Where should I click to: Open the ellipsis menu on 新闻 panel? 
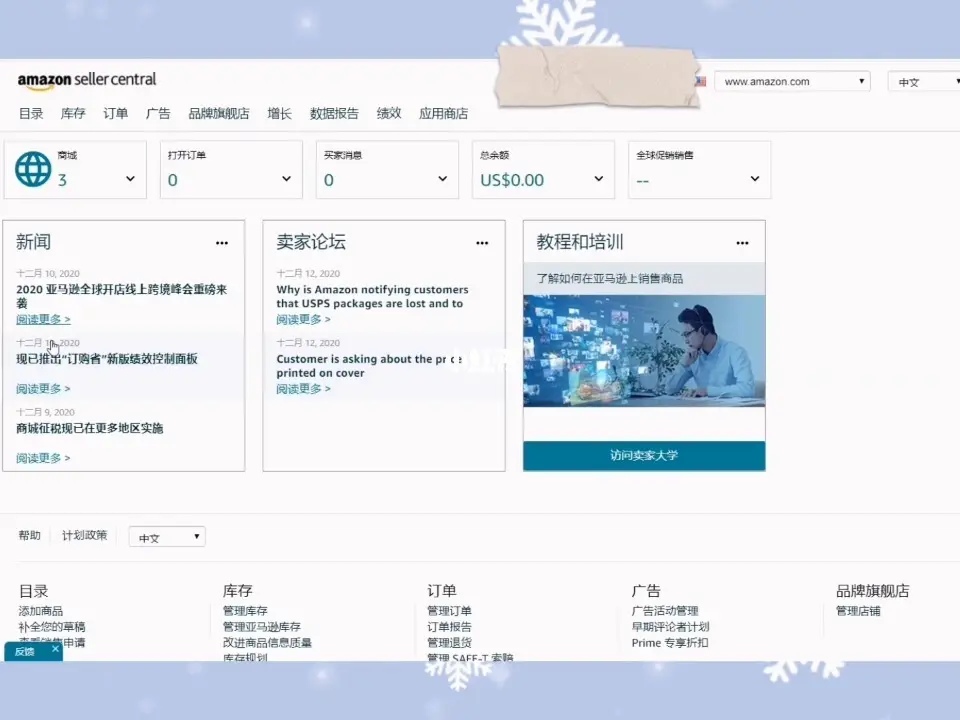(x=222, y=242)
